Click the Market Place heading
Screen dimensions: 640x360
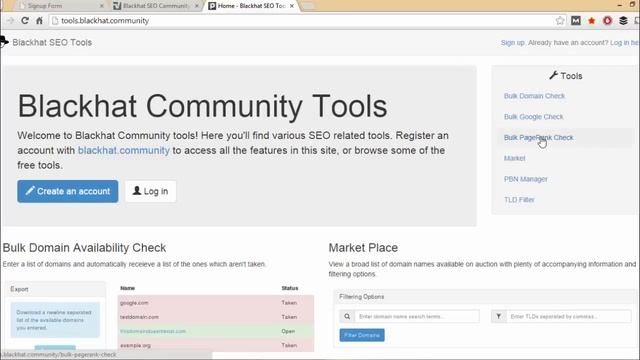(x=363, y=248)
